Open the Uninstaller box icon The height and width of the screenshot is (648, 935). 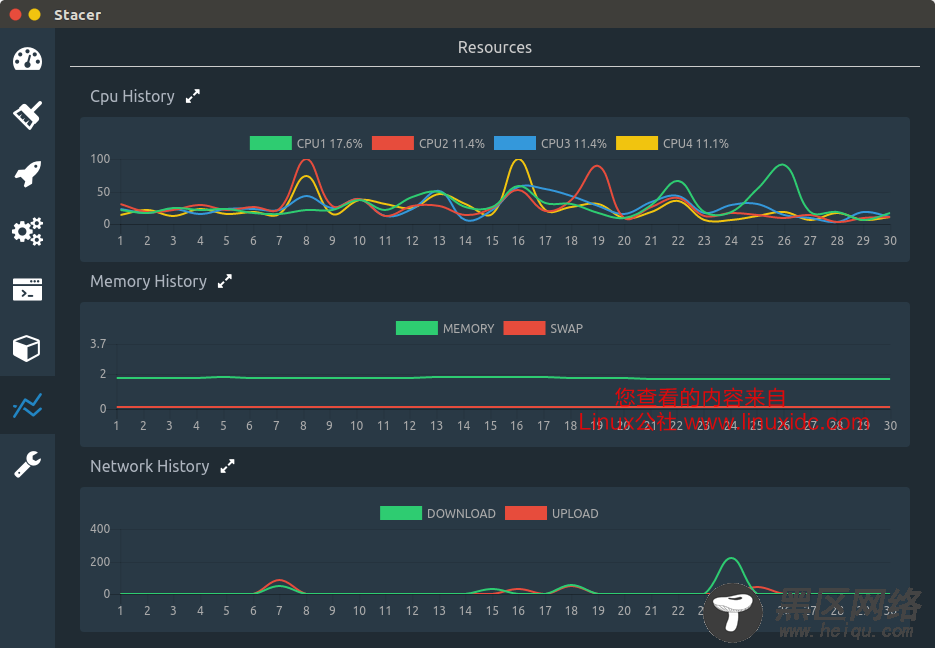27,348
